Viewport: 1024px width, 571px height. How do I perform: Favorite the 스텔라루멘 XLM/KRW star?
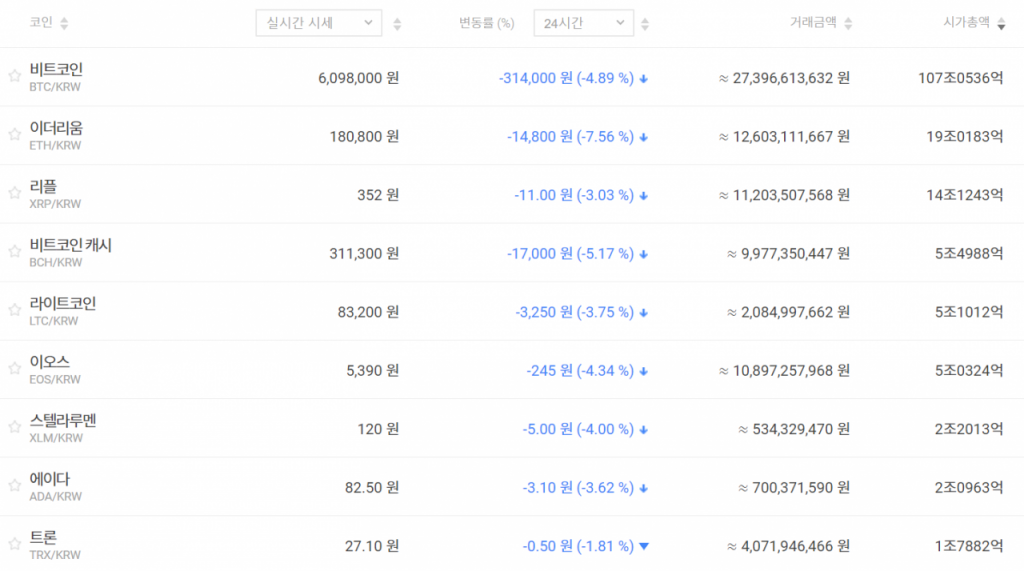tap(14, 427)
